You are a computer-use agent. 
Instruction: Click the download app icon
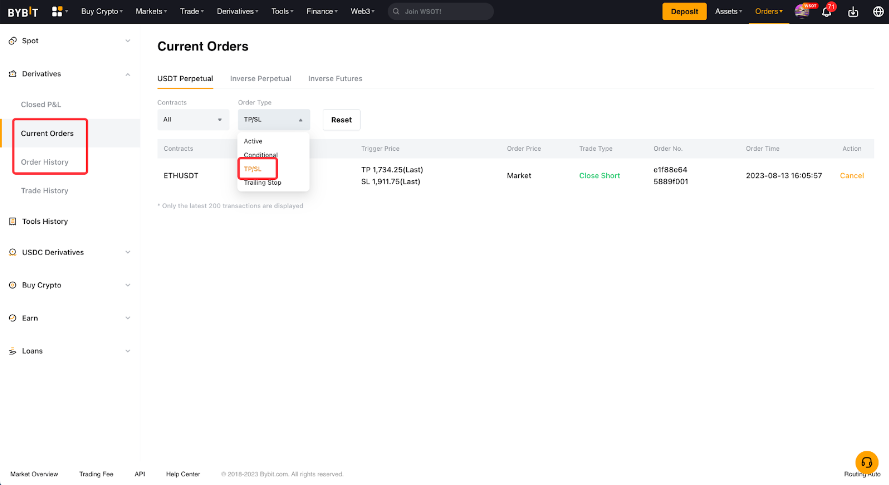(853, 12)
